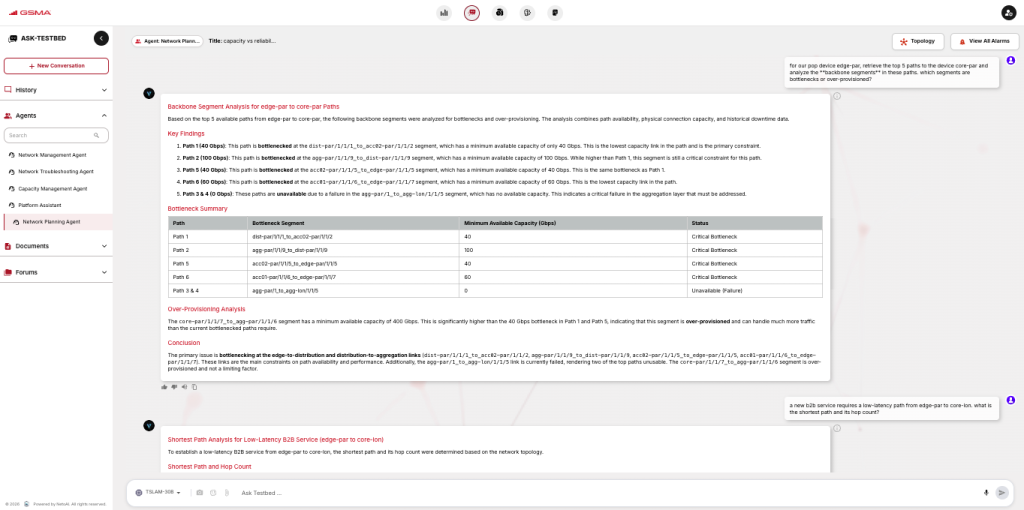
Task: Click the Over-Provisioning Analysis heading
Action: point(206,309)
